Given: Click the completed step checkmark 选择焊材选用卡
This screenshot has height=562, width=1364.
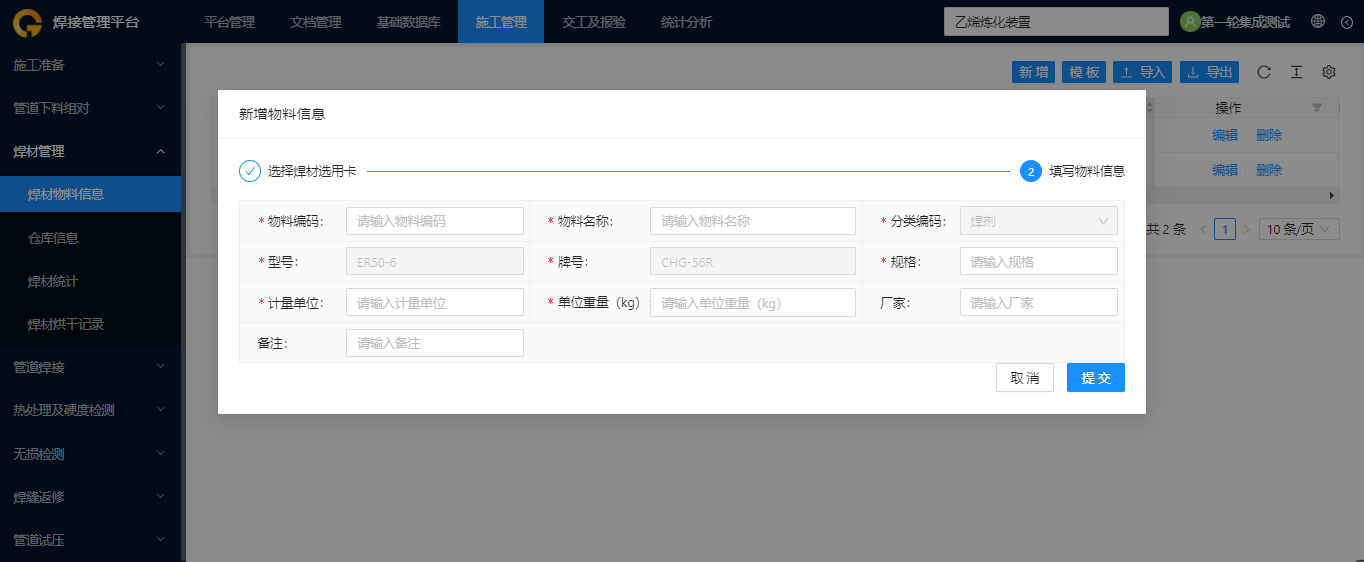Looking at the screenshot, I should coord(250,171).
